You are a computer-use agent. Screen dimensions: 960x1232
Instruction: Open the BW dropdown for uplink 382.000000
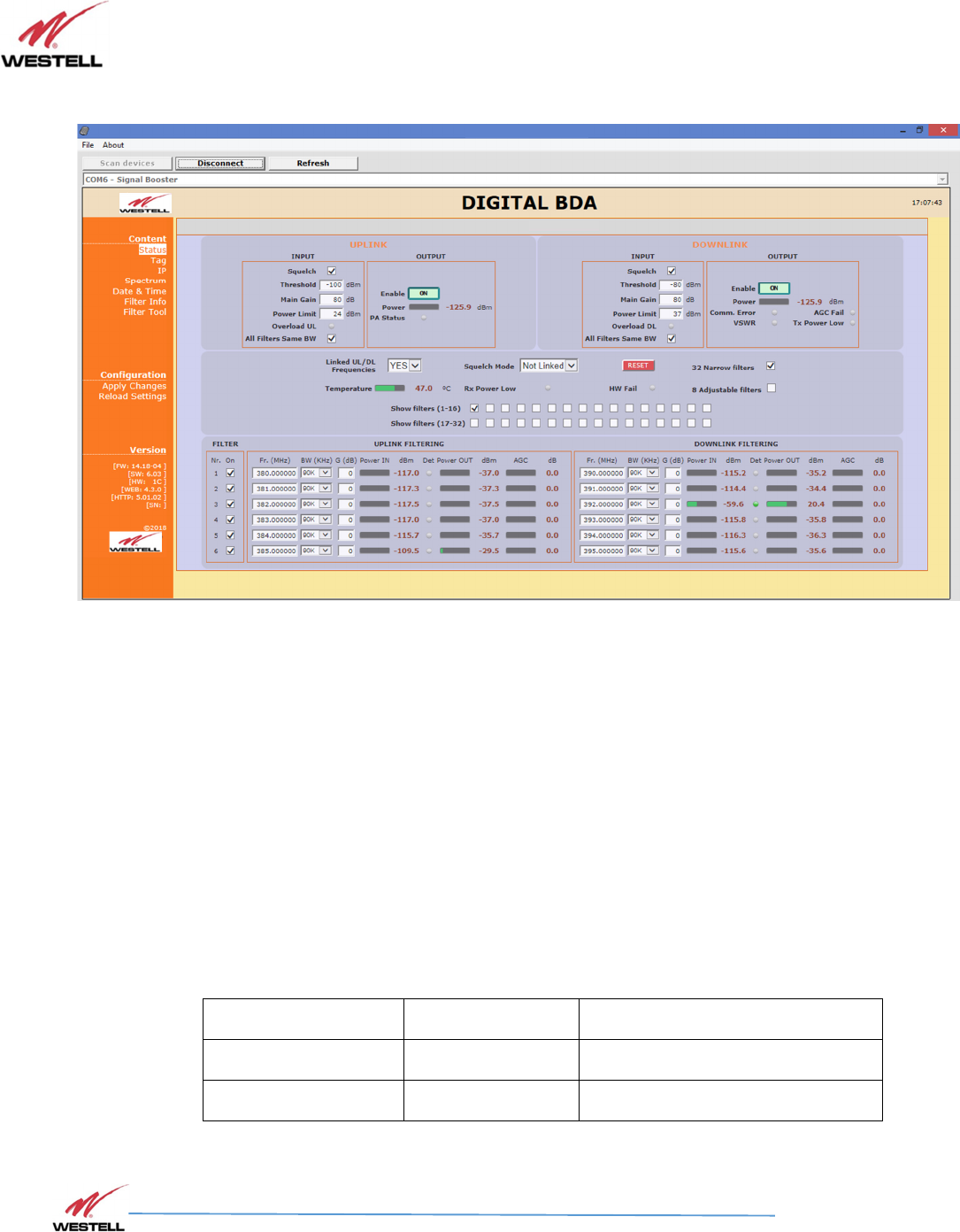point(316,504)
